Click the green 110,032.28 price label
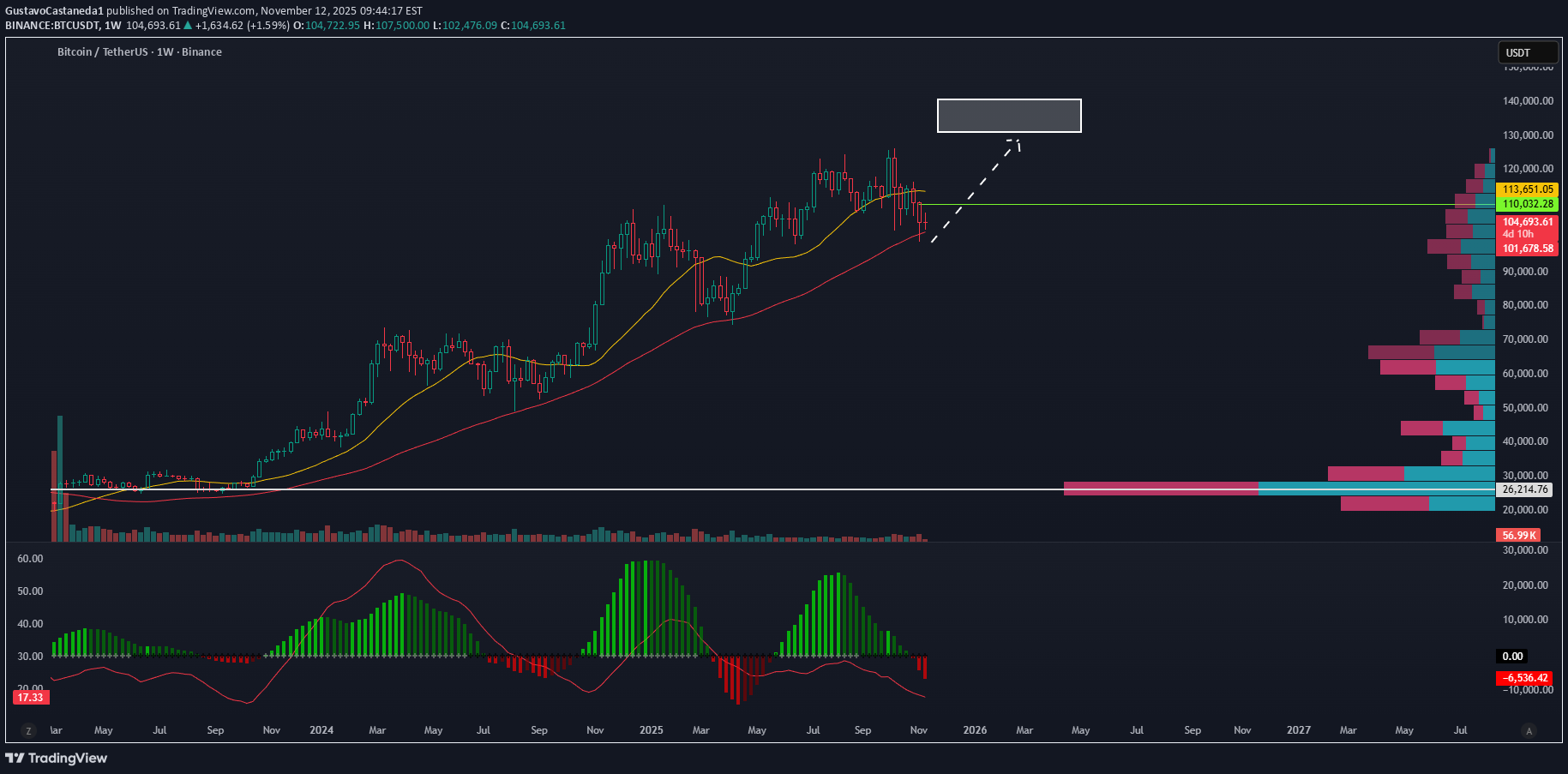The height and width of the screenshot is (774, 1568). pos(1527,204)
